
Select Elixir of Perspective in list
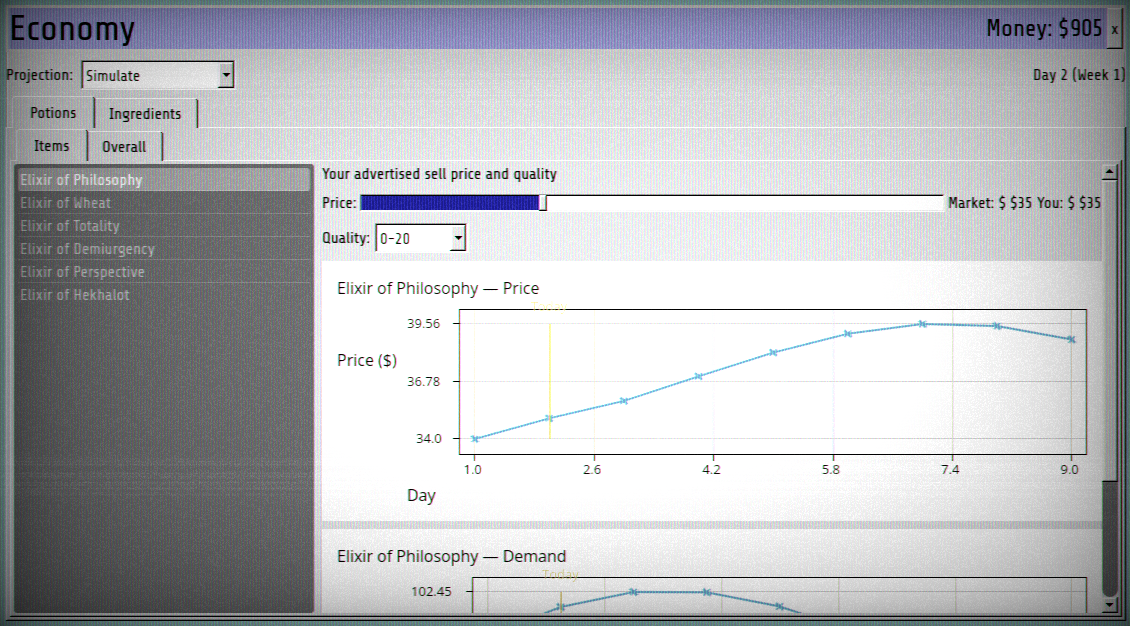(x=164, y=272)
